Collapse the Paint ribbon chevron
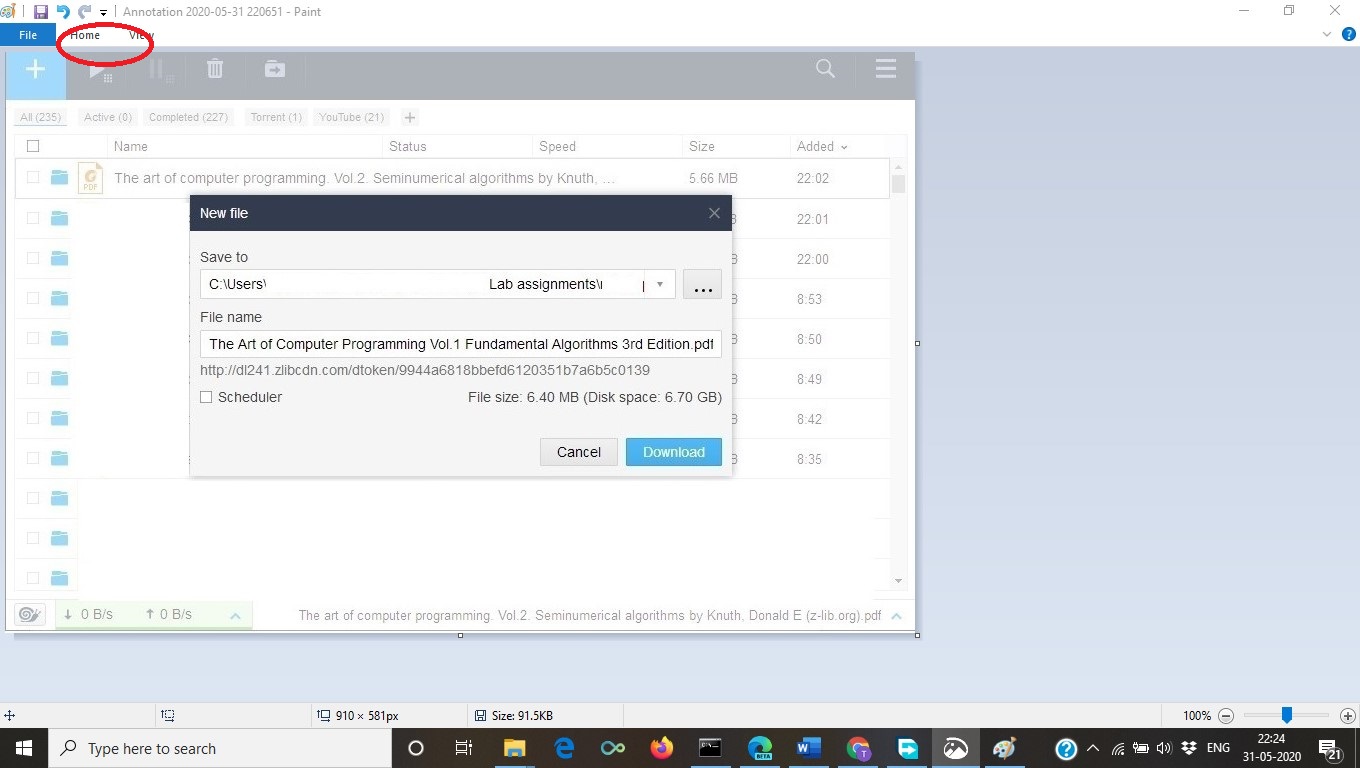 click(1327, 34)
